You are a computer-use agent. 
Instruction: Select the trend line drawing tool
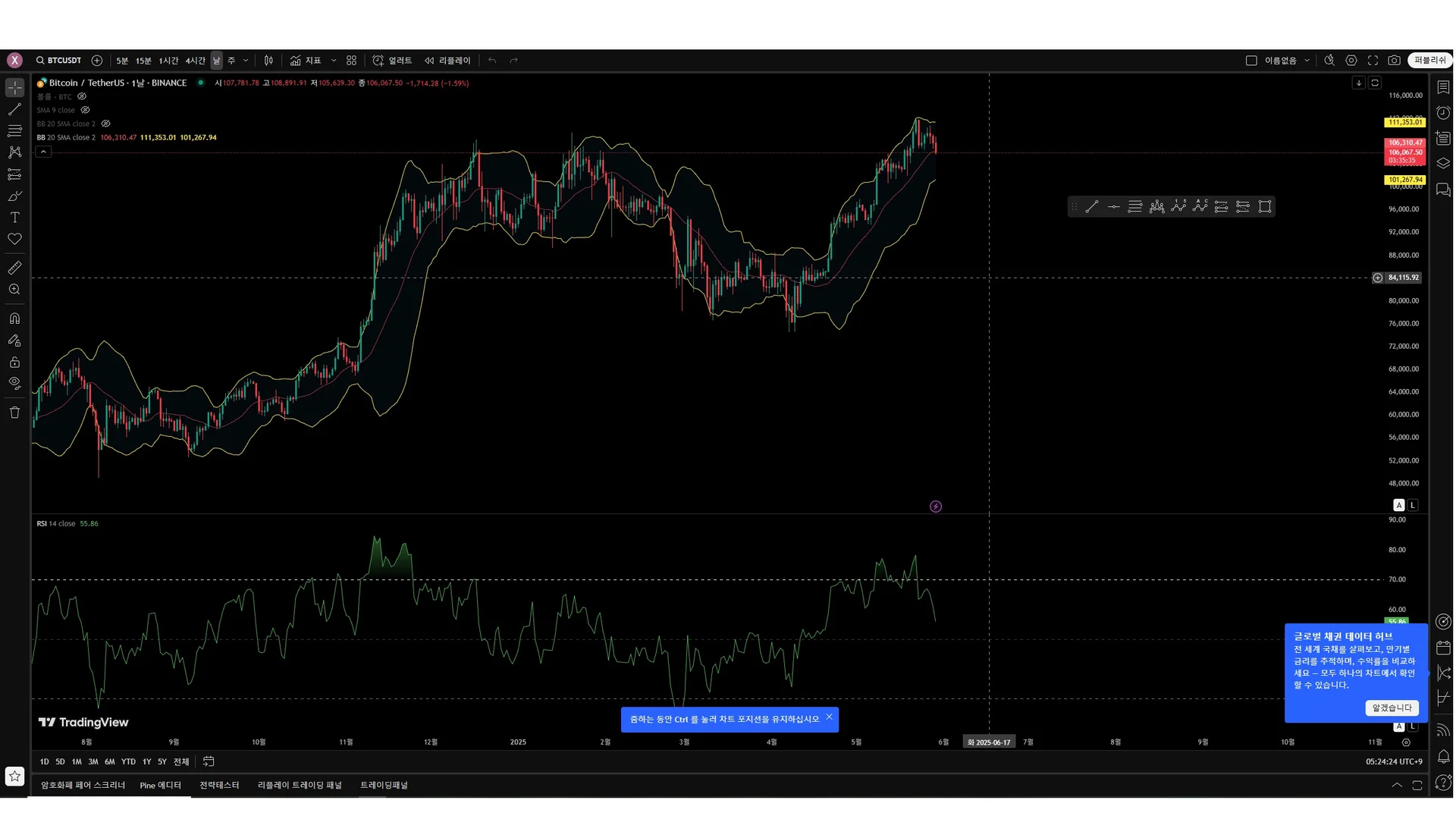(x=14, y=110)
